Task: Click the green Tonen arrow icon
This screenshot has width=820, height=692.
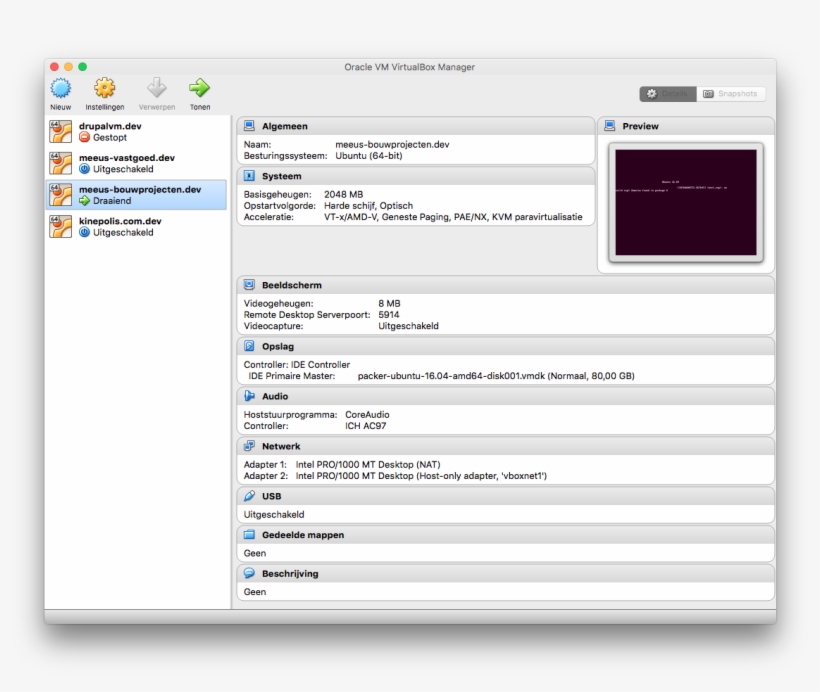Action: (199, 88)
